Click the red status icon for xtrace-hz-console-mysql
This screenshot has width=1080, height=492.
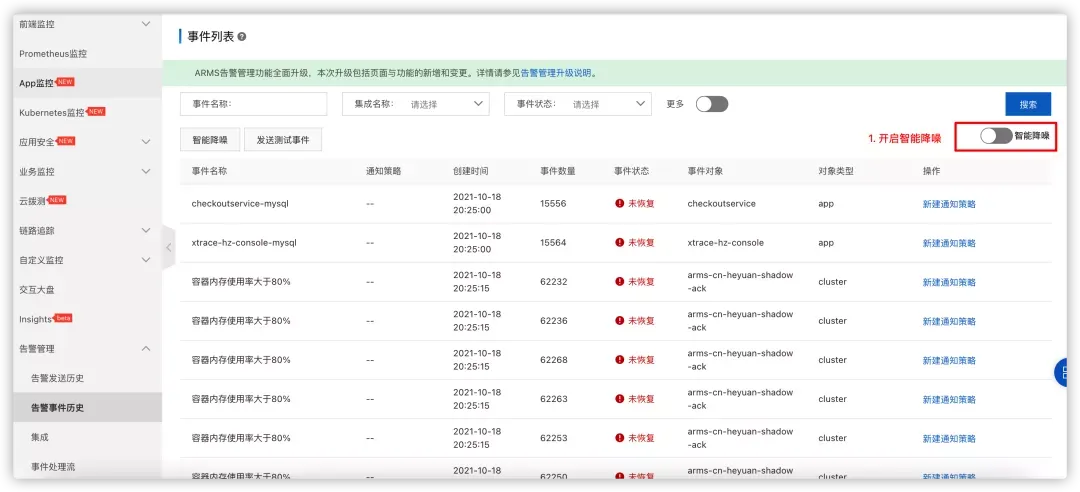(x=619, y=243)
